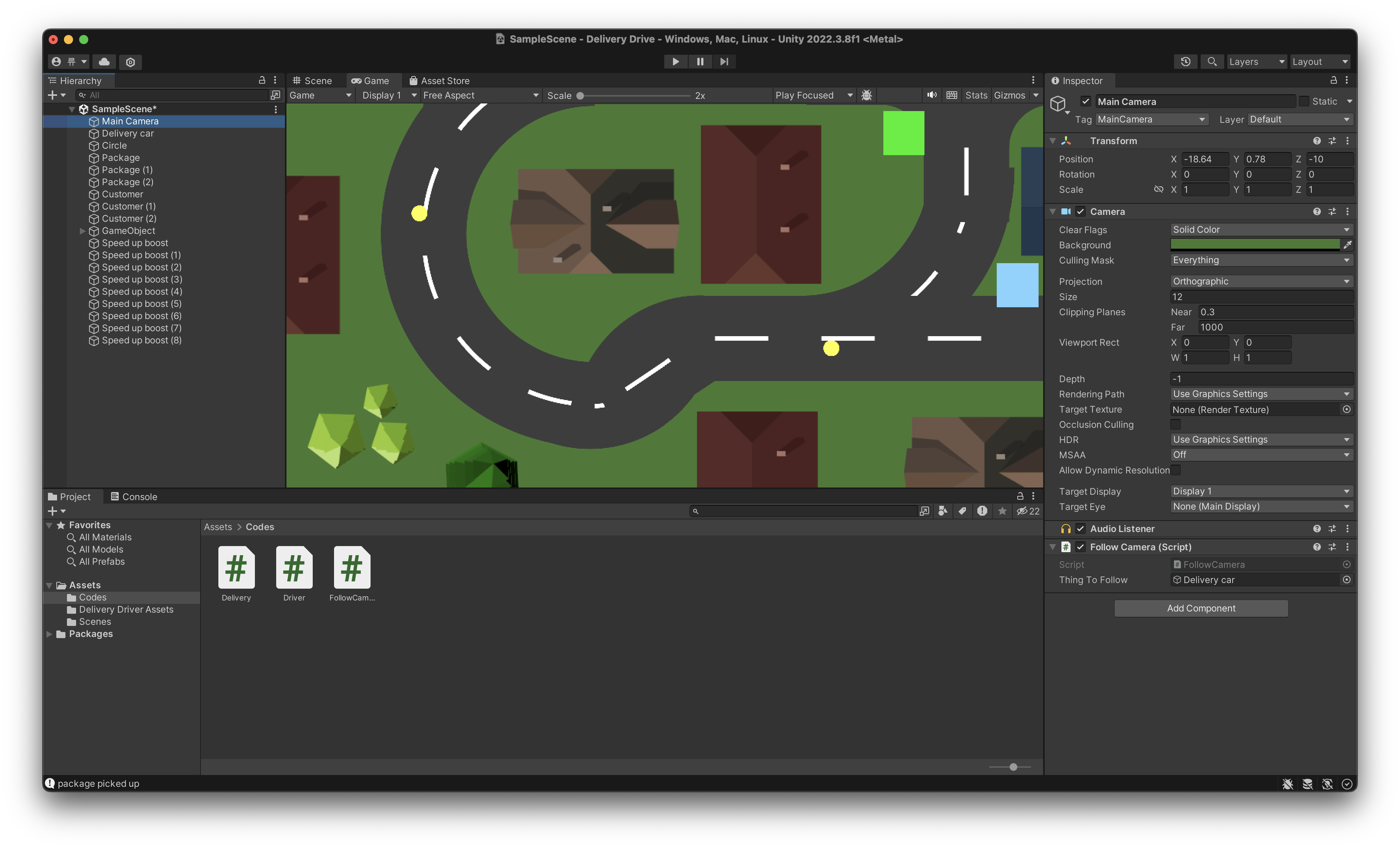Click the Play button in the toolbar
Image resolution: width=1400 pixels, height=848 pixels.
coord(675,61)
